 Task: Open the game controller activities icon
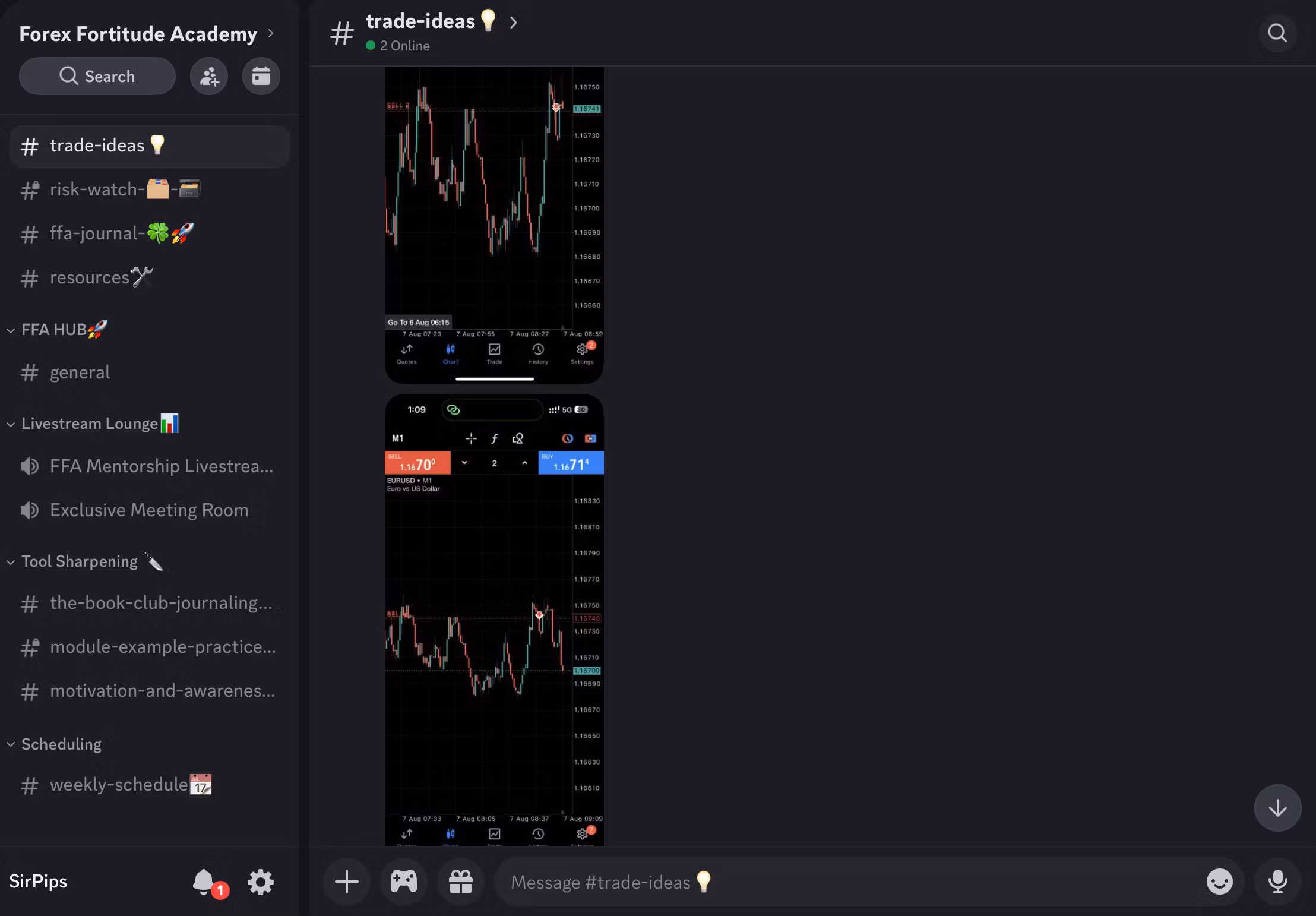[x=403, y=882]
